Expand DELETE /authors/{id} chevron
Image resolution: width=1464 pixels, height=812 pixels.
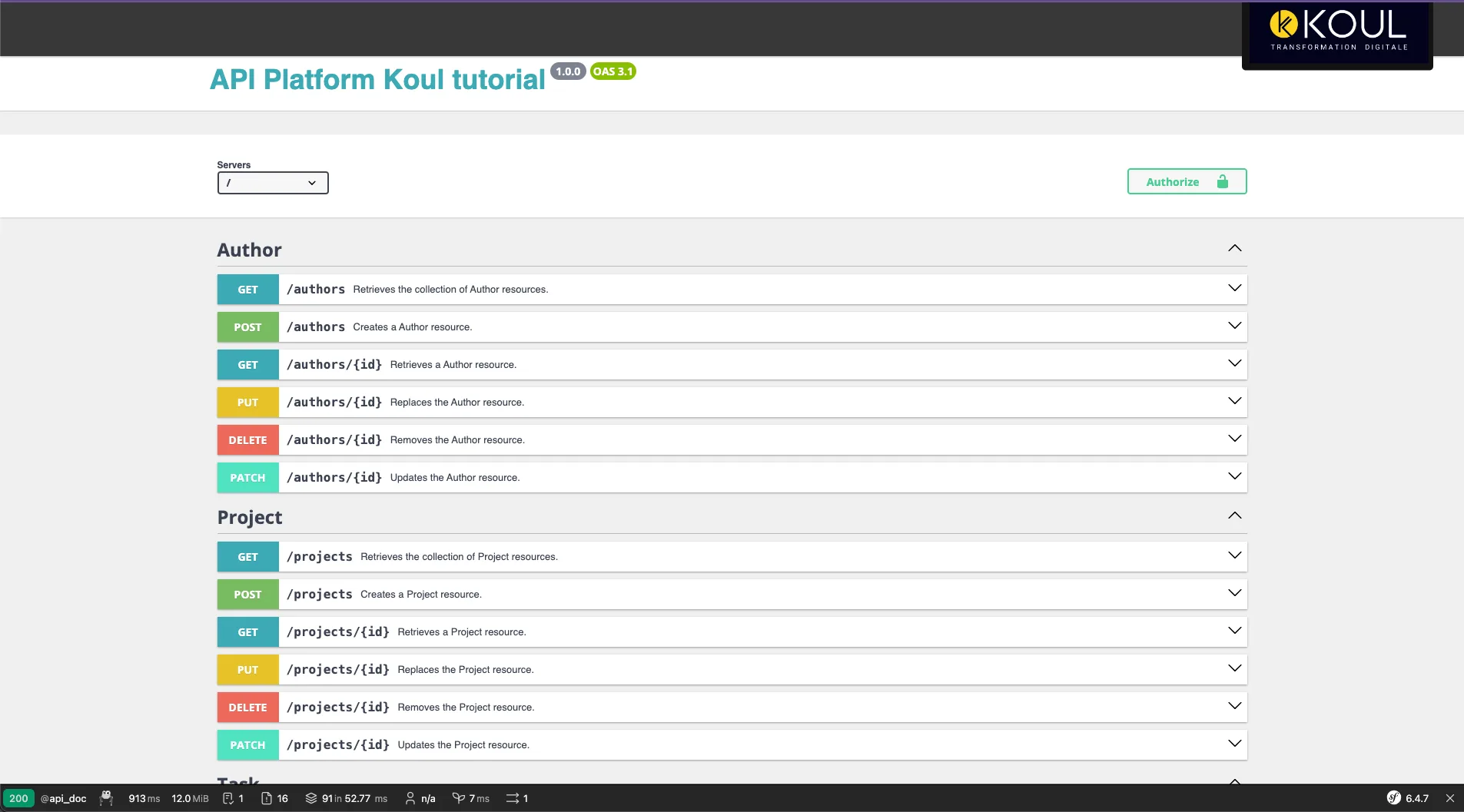pyautogui.click(x=1234, y=439)
